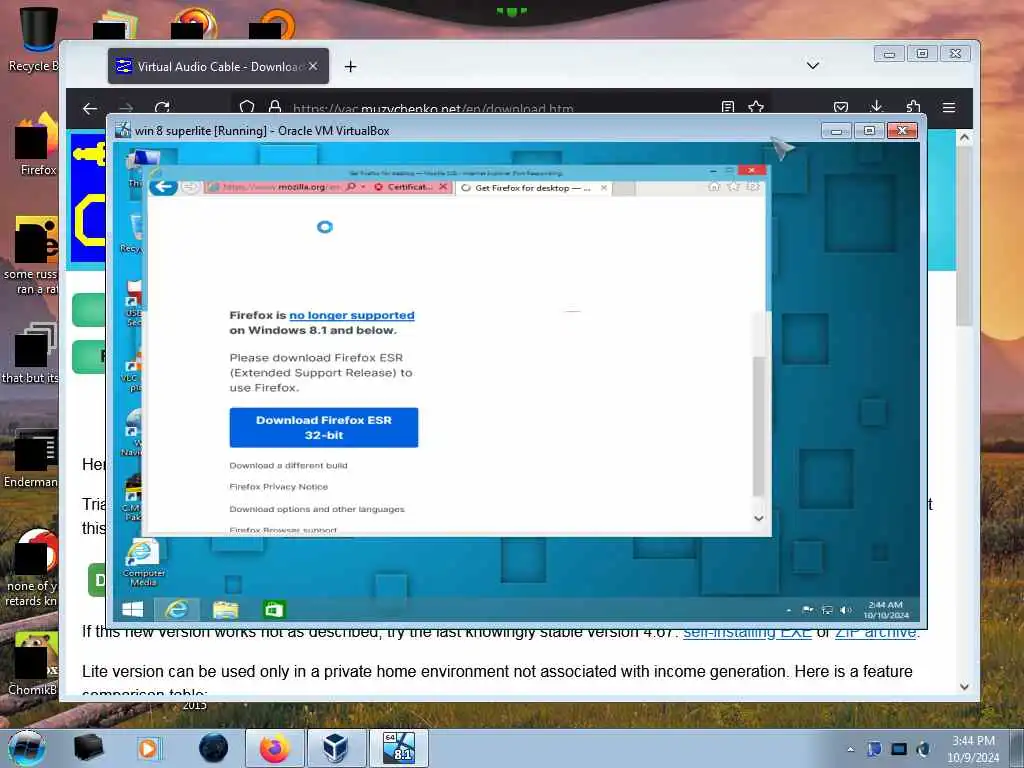Click volume speaker in VM system tray

point(846,610)
